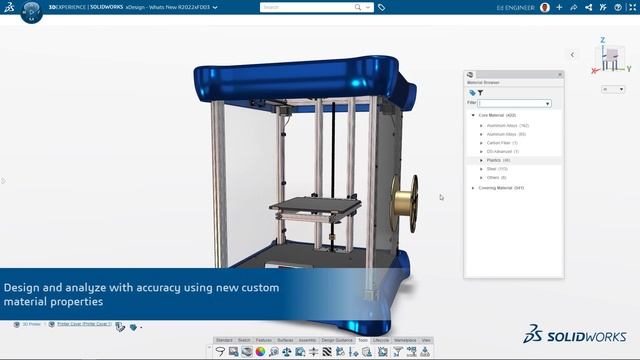Expand the left-edge panel arrow
This screenshot has height=360, width=640.
3,181
